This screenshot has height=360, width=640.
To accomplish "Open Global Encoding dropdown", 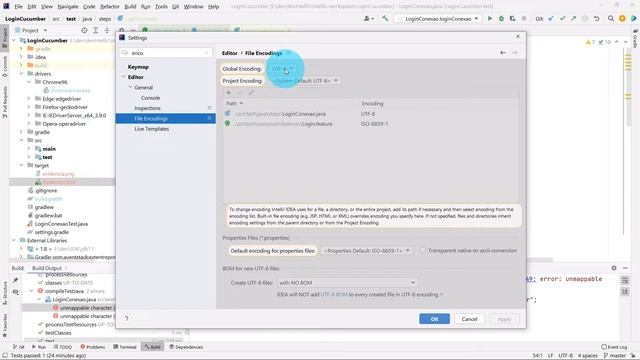I will click(282, 69).
